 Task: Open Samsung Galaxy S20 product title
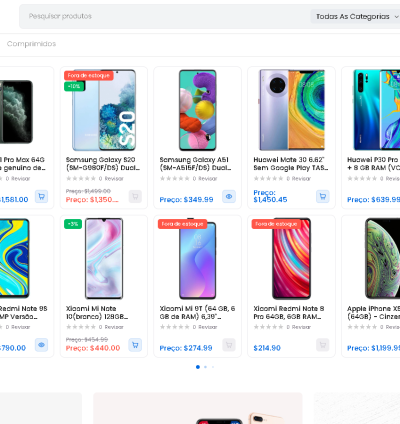[103, 164]
